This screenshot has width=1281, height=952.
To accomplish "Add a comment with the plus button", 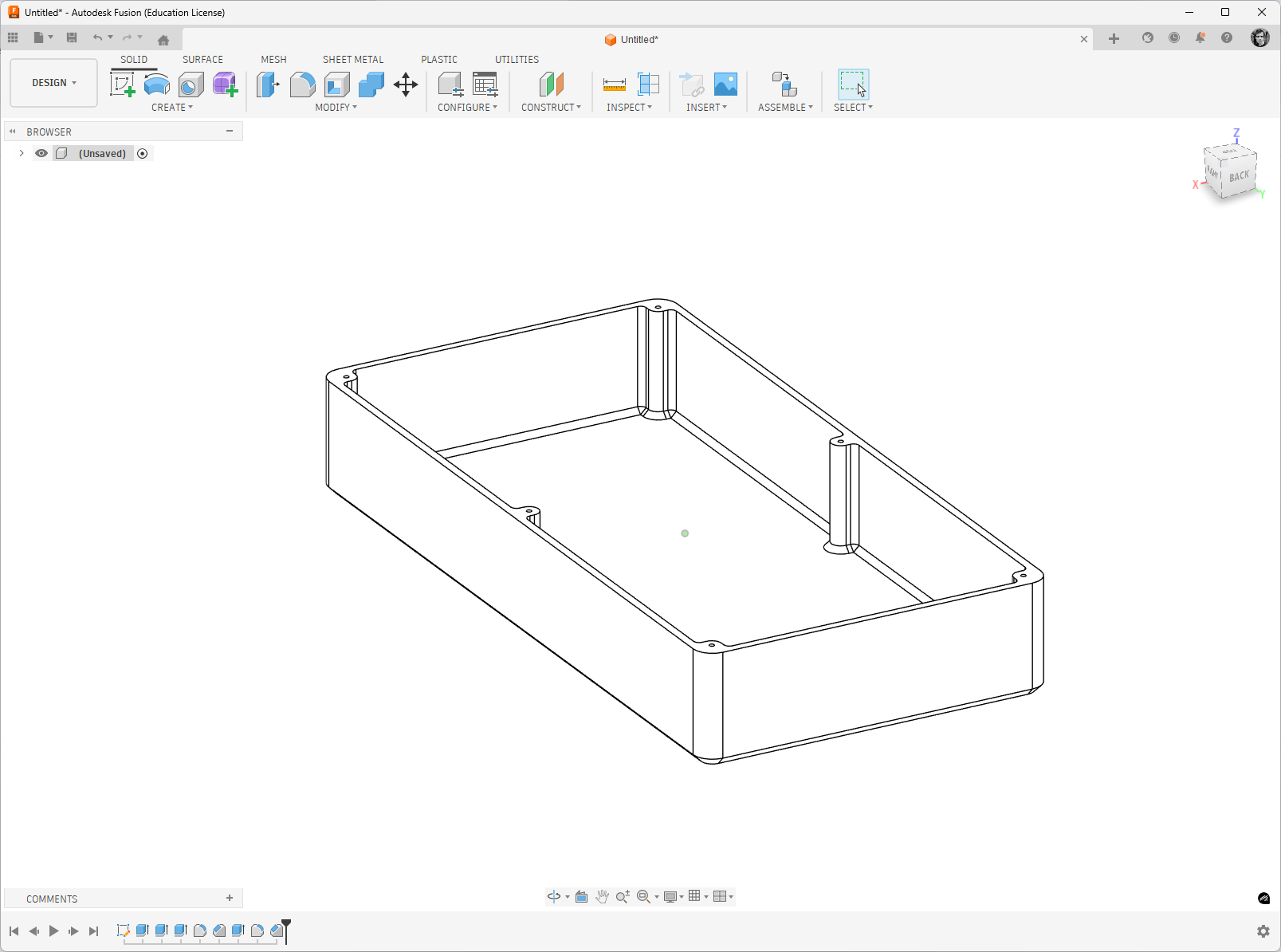I will pyautogui.click(x=230, y=898).
